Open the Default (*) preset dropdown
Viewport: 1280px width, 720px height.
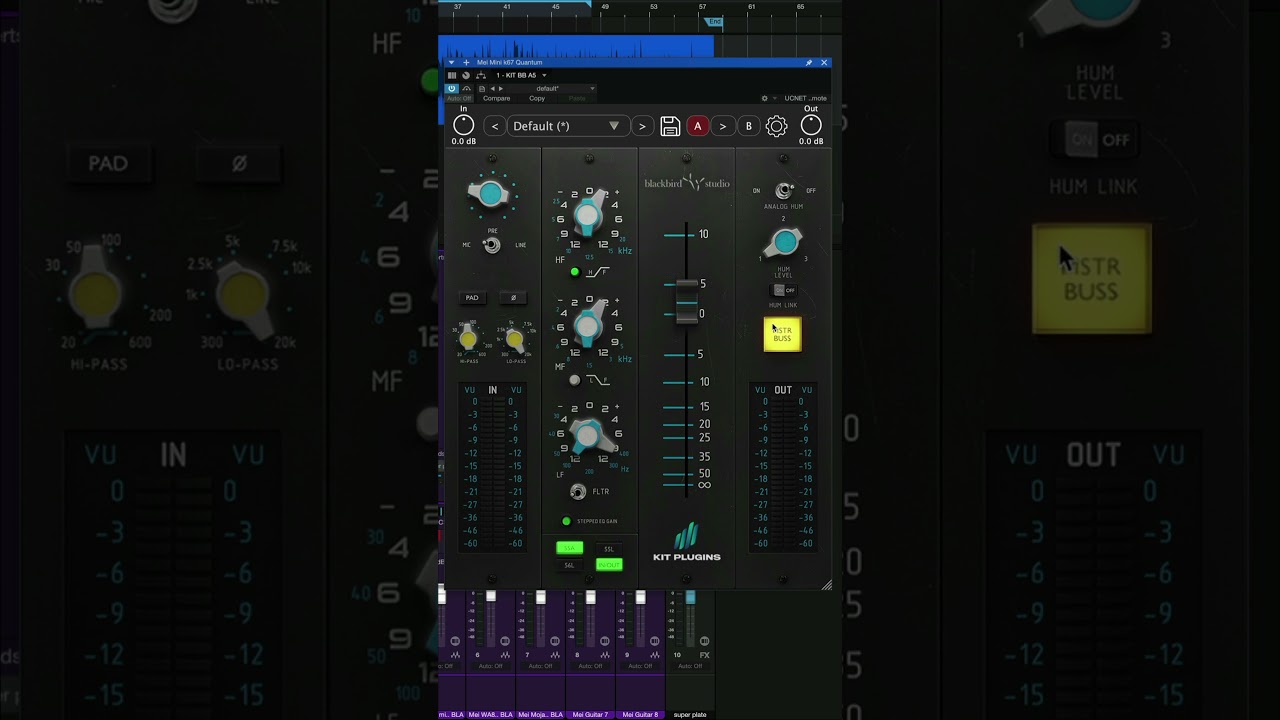coord(568,126)
